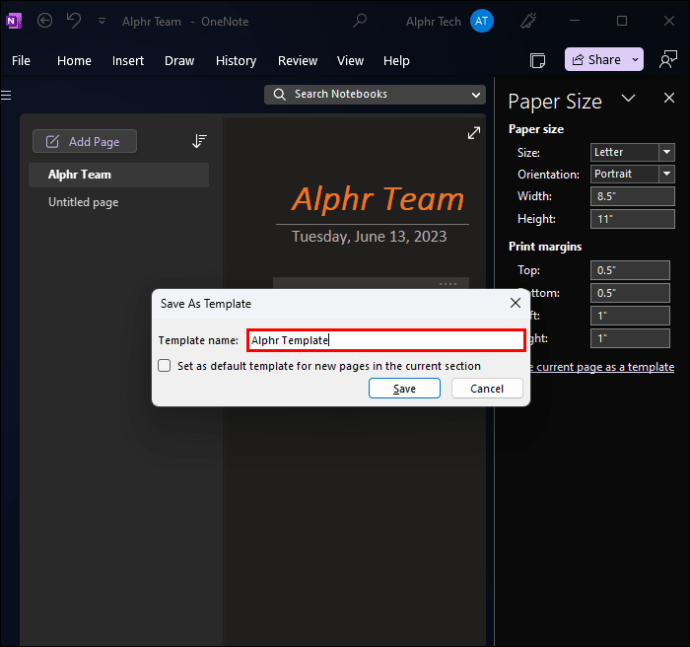Open the Insert menu tab

[x=128, y=61]
